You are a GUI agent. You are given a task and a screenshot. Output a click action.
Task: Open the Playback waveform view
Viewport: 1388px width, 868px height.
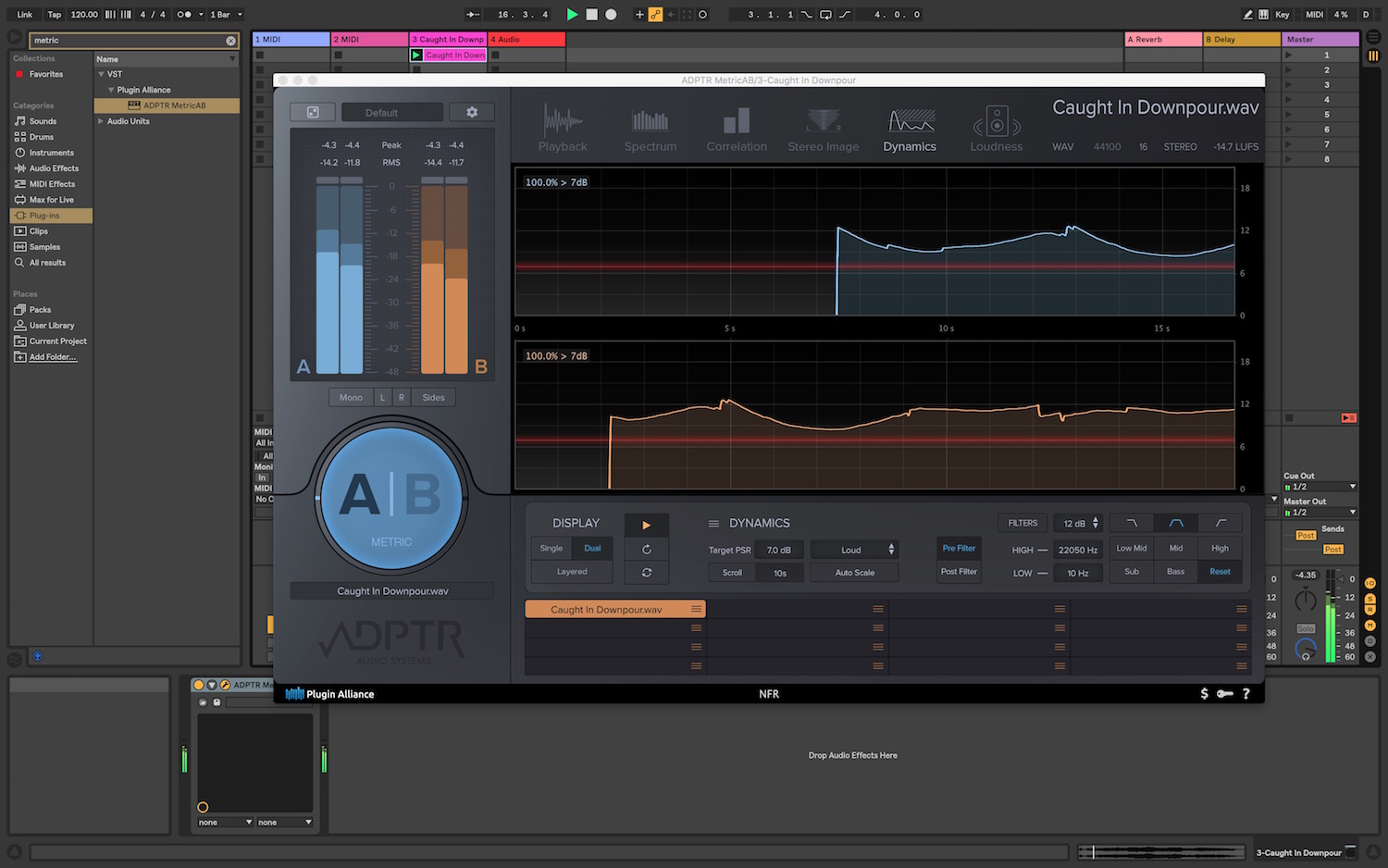coord(563,130)
